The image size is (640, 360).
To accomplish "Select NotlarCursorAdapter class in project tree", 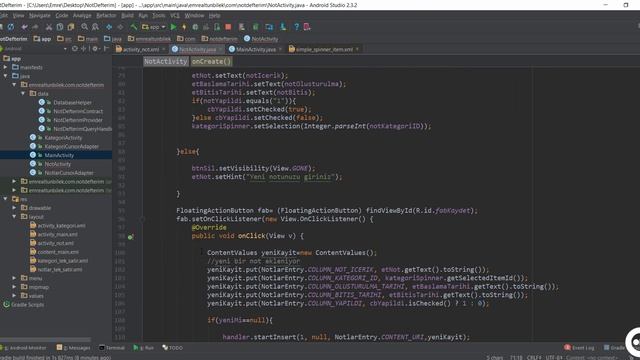I will point(62,173).
